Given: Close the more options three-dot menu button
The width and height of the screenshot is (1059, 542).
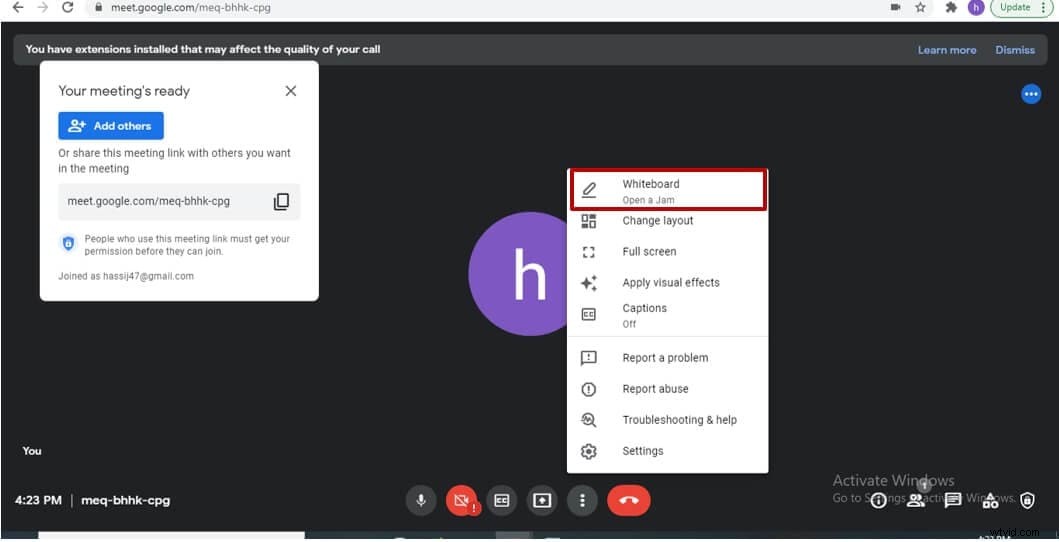Looking at the screenshot, I should click(582, 501).
